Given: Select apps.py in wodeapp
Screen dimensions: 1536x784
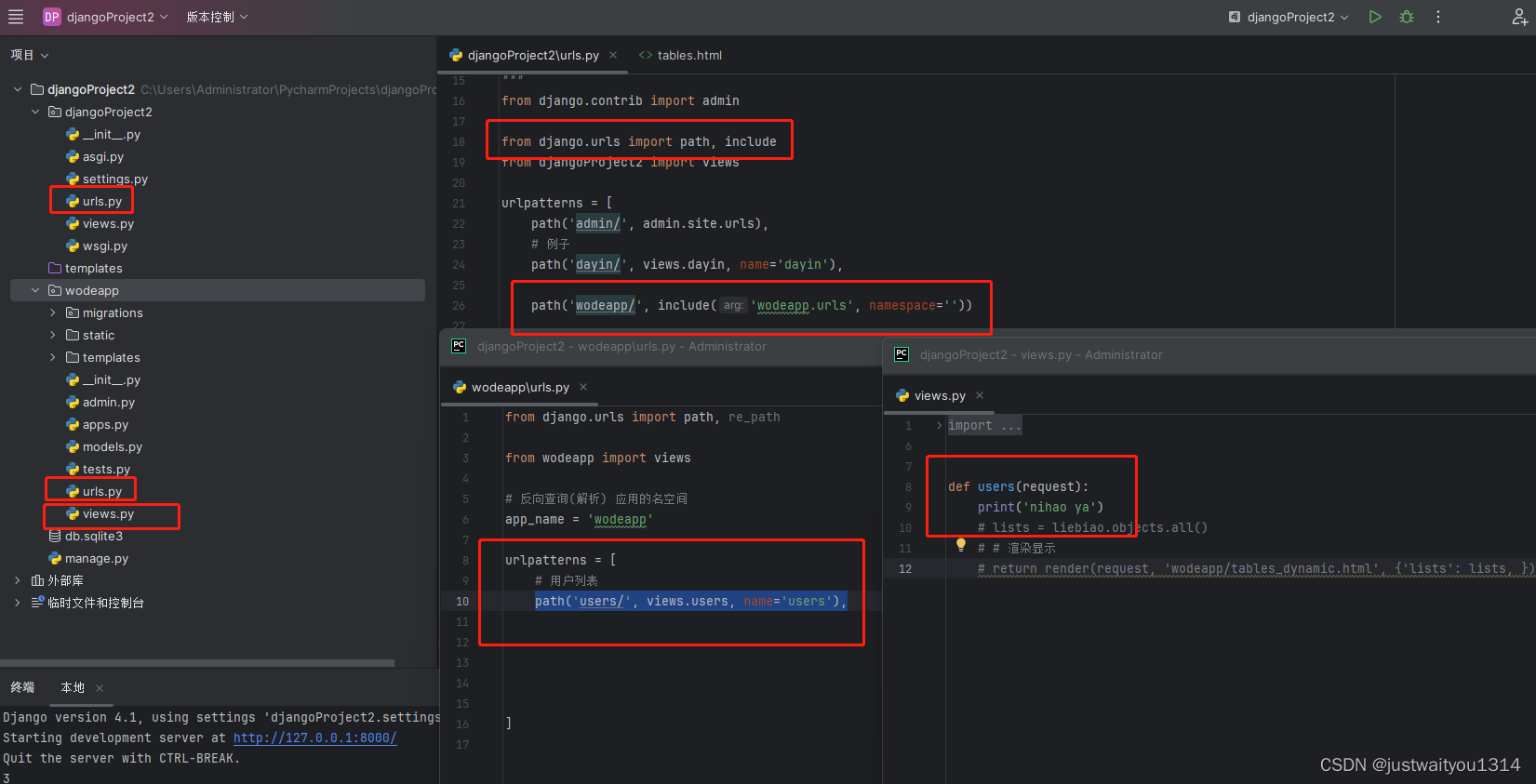Looking at the screenshot, I should tap(97, 424).
